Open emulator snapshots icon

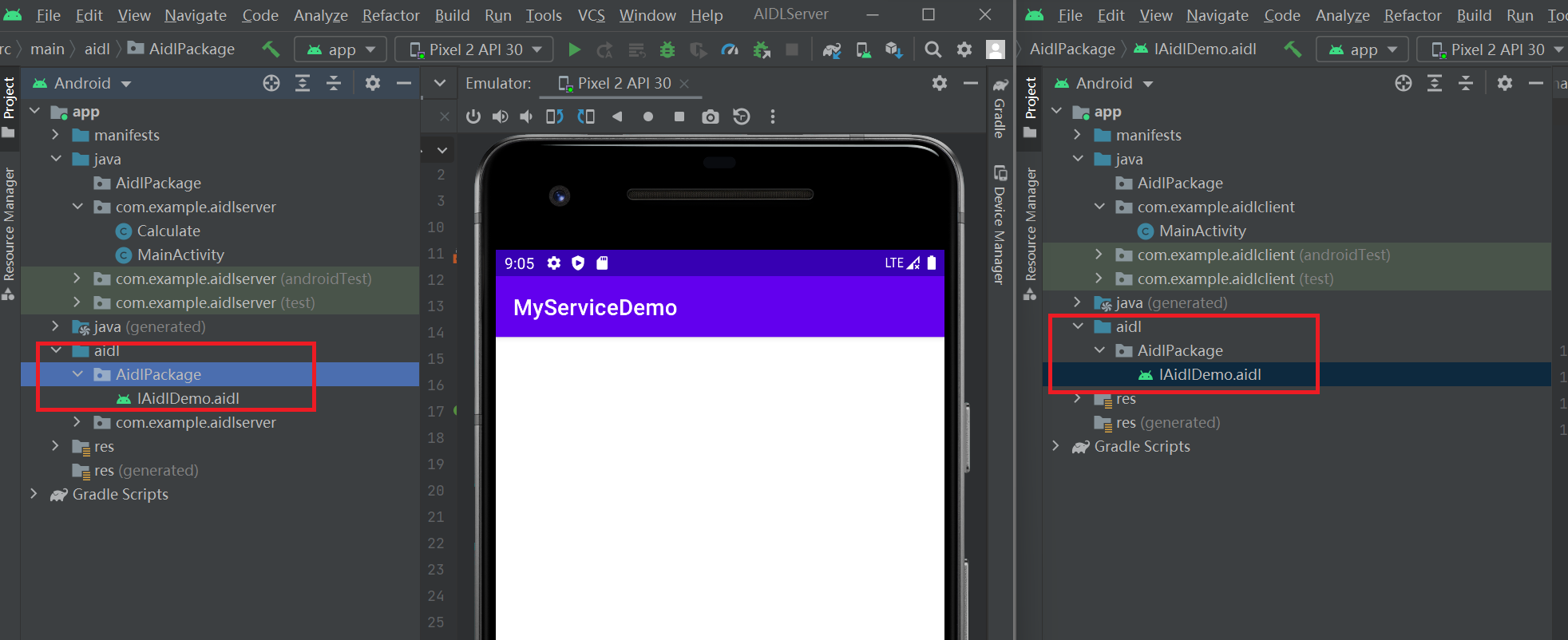(742, 117)
